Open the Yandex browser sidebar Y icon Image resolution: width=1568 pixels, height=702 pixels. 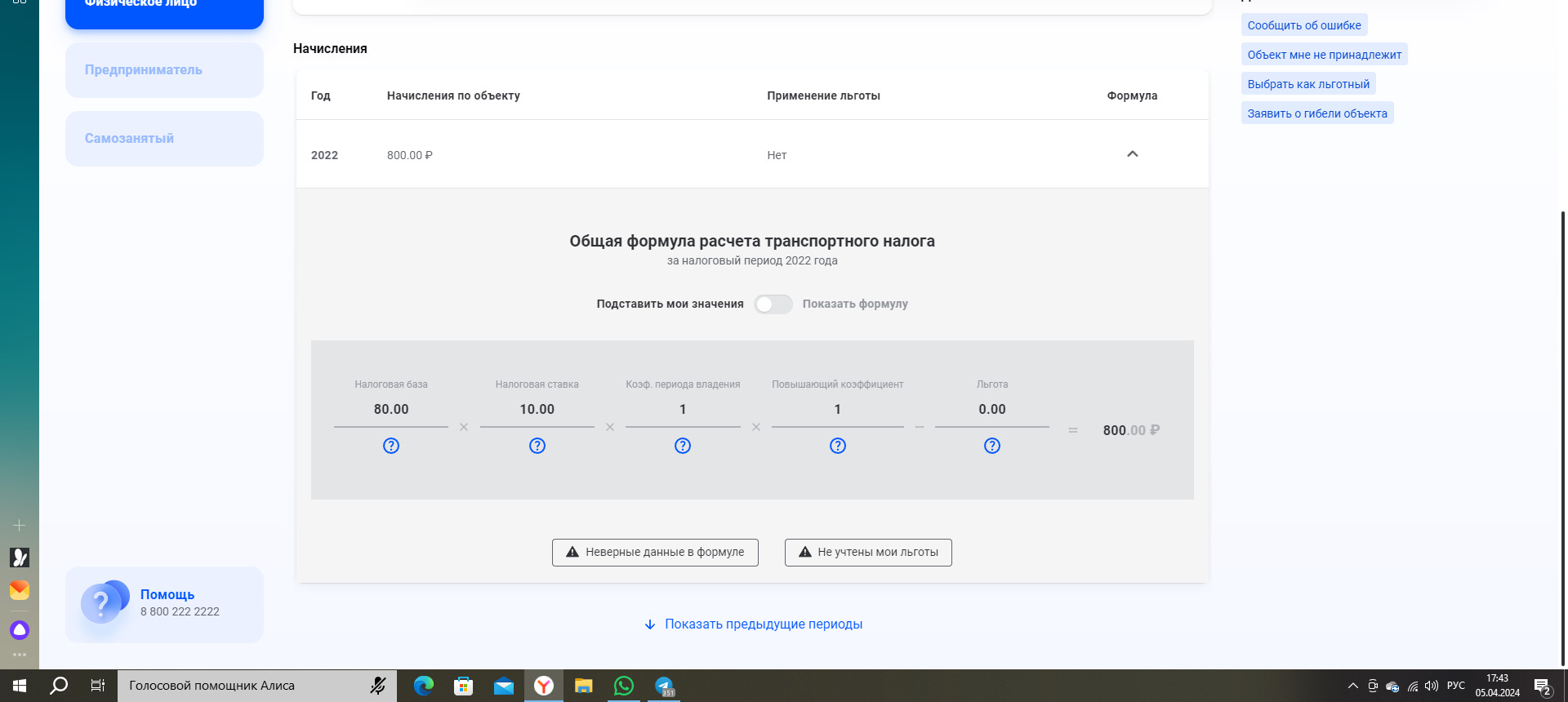tap(20, 558)
